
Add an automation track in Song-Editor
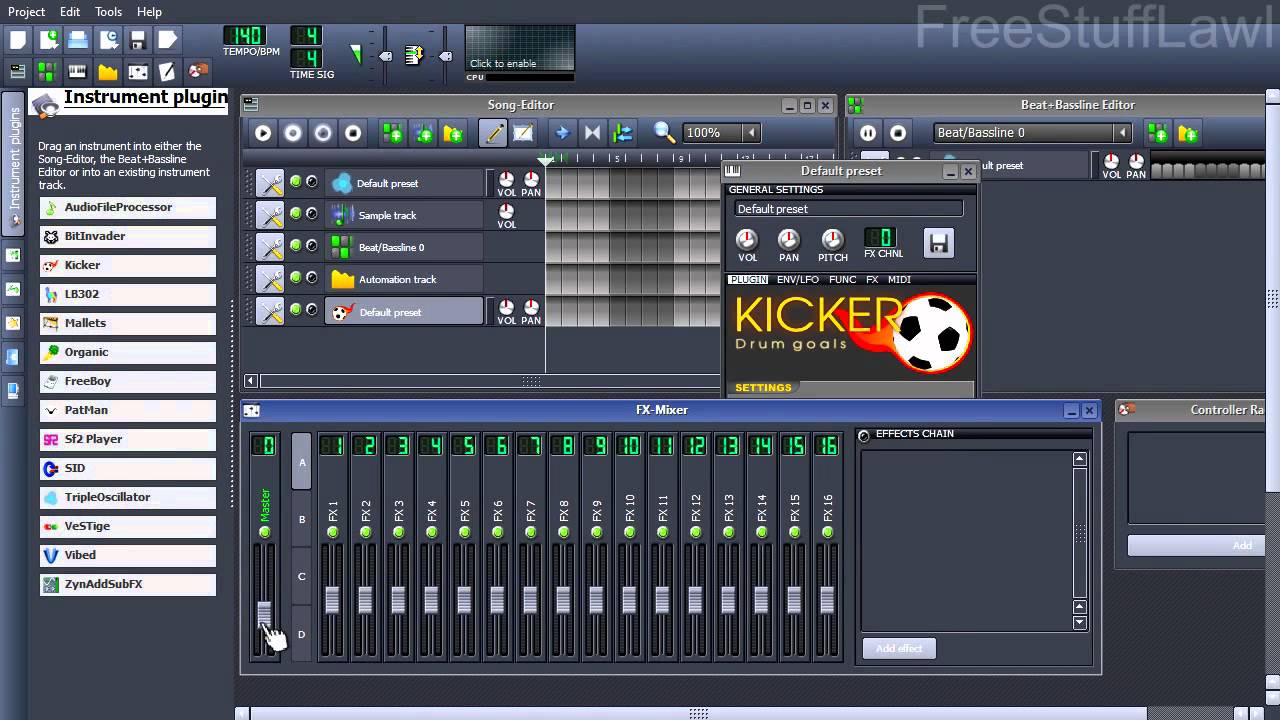coord(453,133)
